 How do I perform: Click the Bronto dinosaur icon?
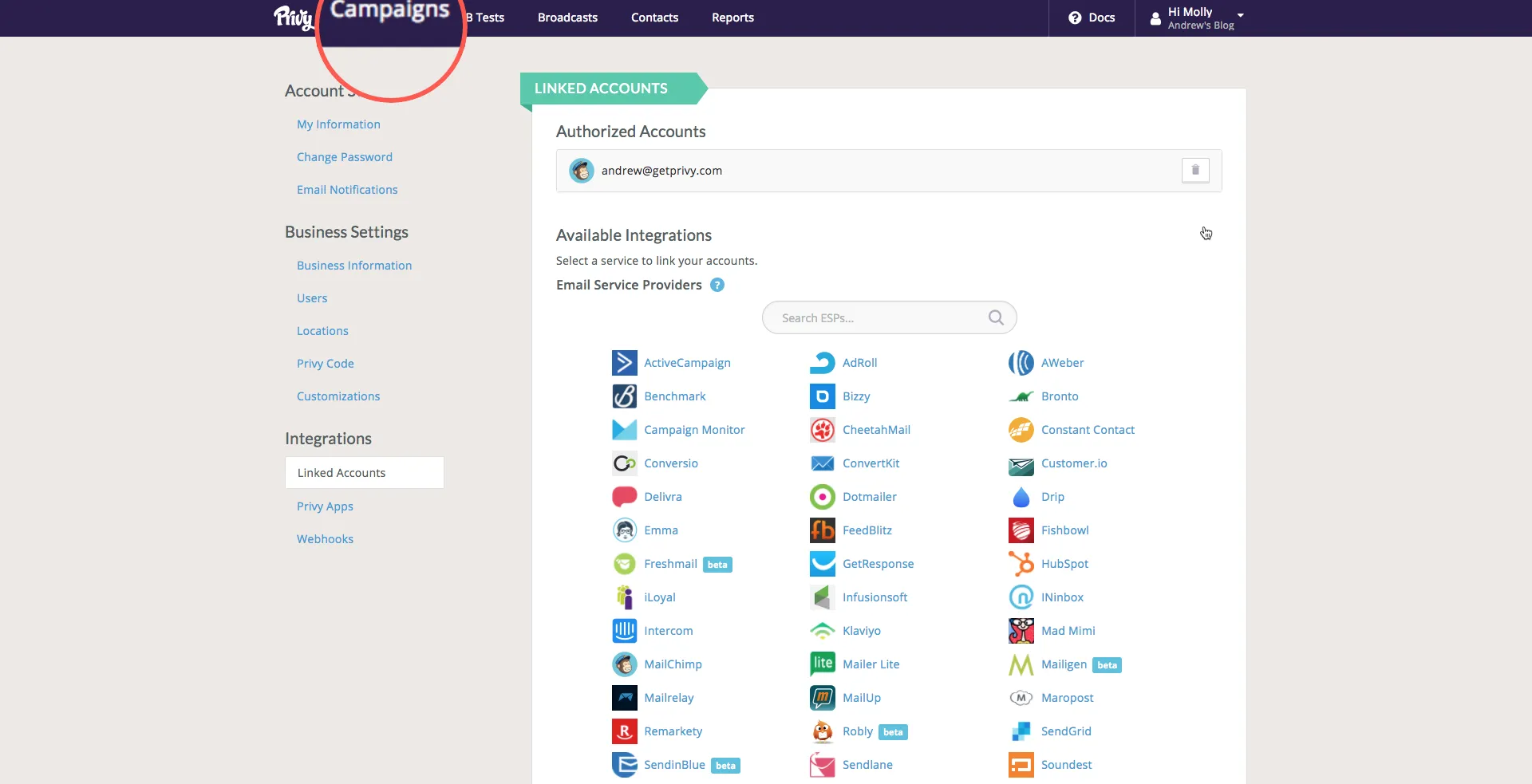point(1021,396)
